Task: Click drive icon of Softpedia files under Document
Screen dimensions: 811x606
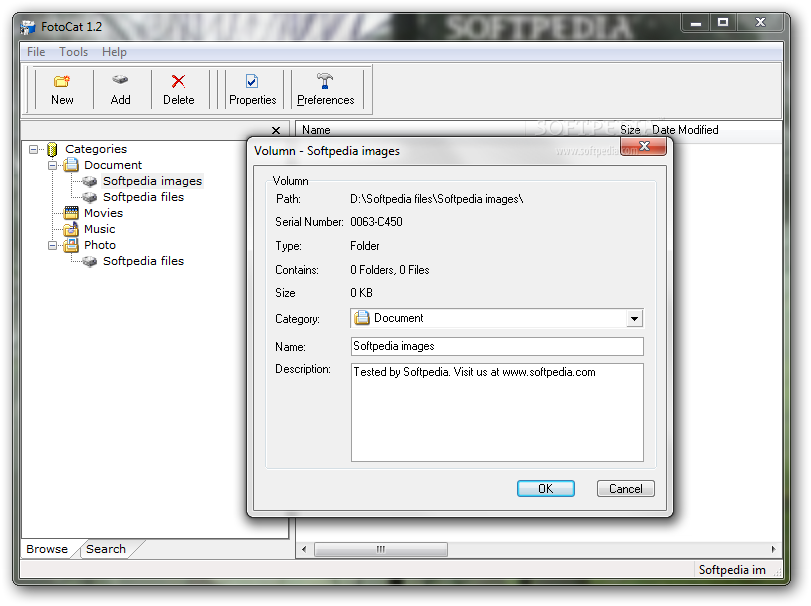Action: 90,198
